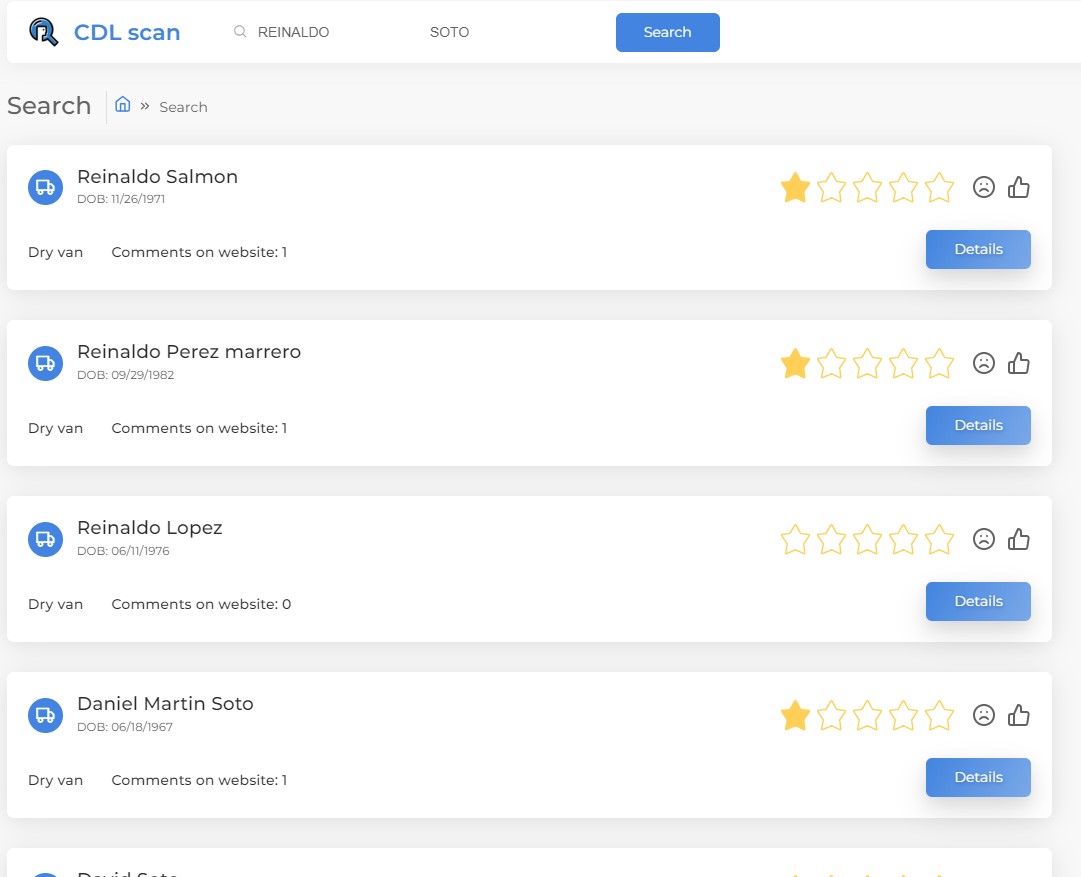Screen dimensions: 1081x877
Task: Click truck icon beside Reinaldo Salmon
Action: click(45, 187)
